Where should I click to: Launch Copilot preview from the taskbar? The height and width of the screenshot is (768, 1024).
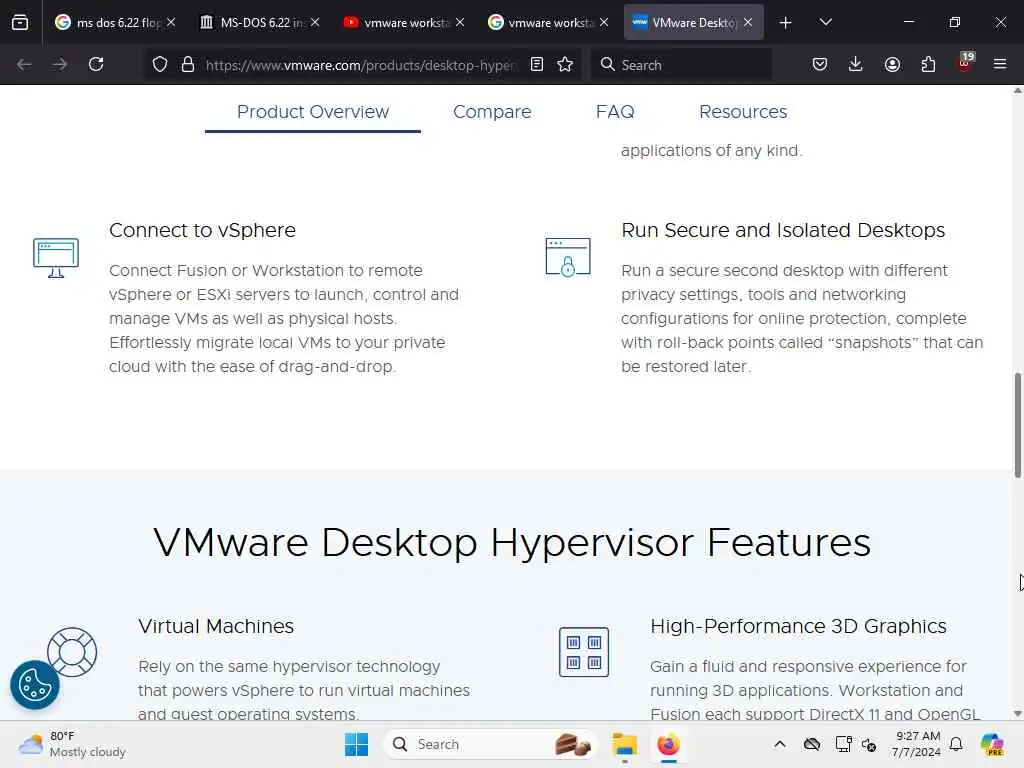click(991, 744)
